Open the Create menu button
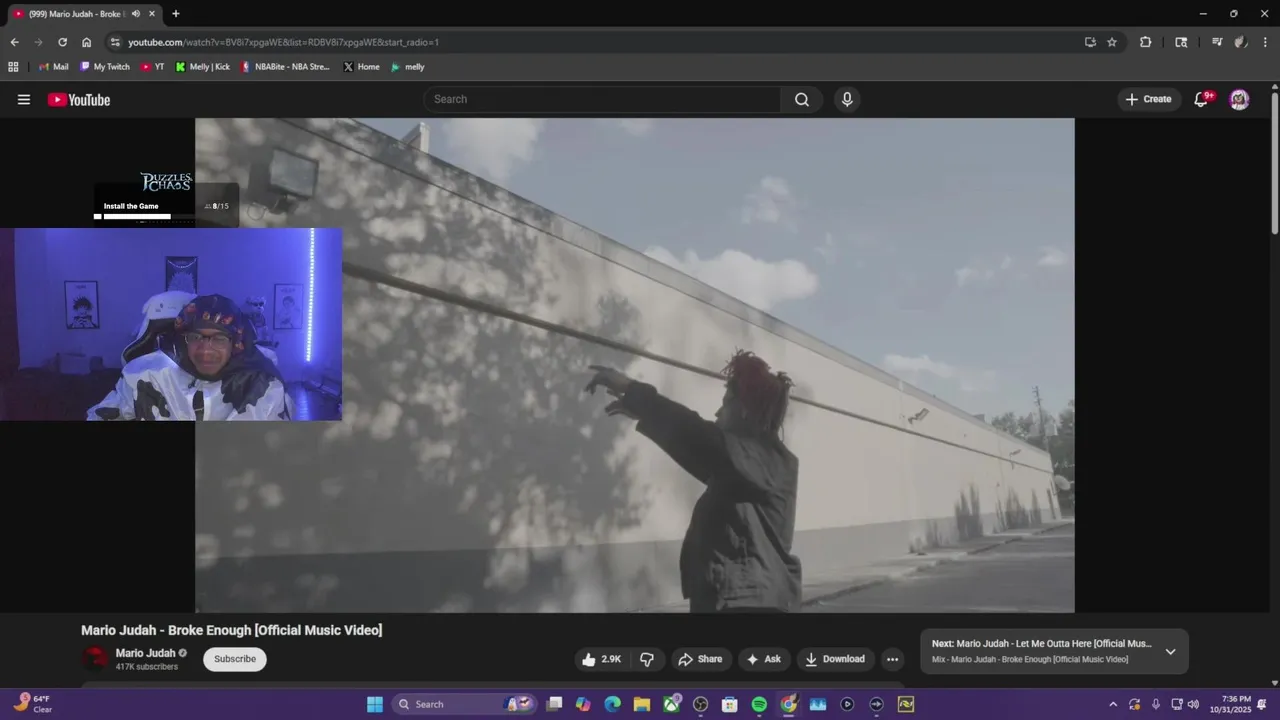Screen dimensions: 1280x720 pyautogui.click(x=1148, y=99)
